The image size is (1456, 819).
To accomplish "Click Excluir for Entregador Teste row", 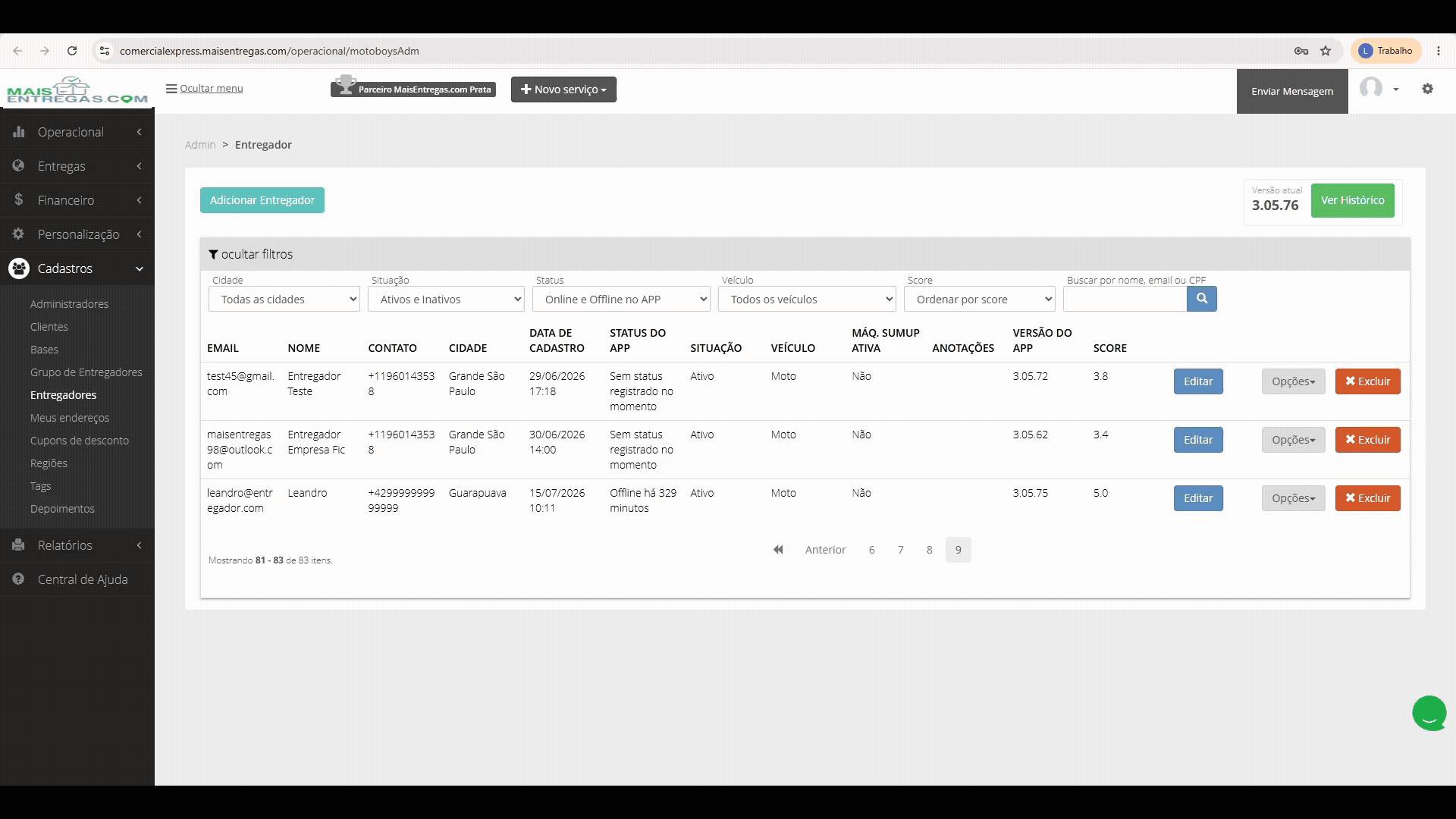I will [x=1367, y=381].
